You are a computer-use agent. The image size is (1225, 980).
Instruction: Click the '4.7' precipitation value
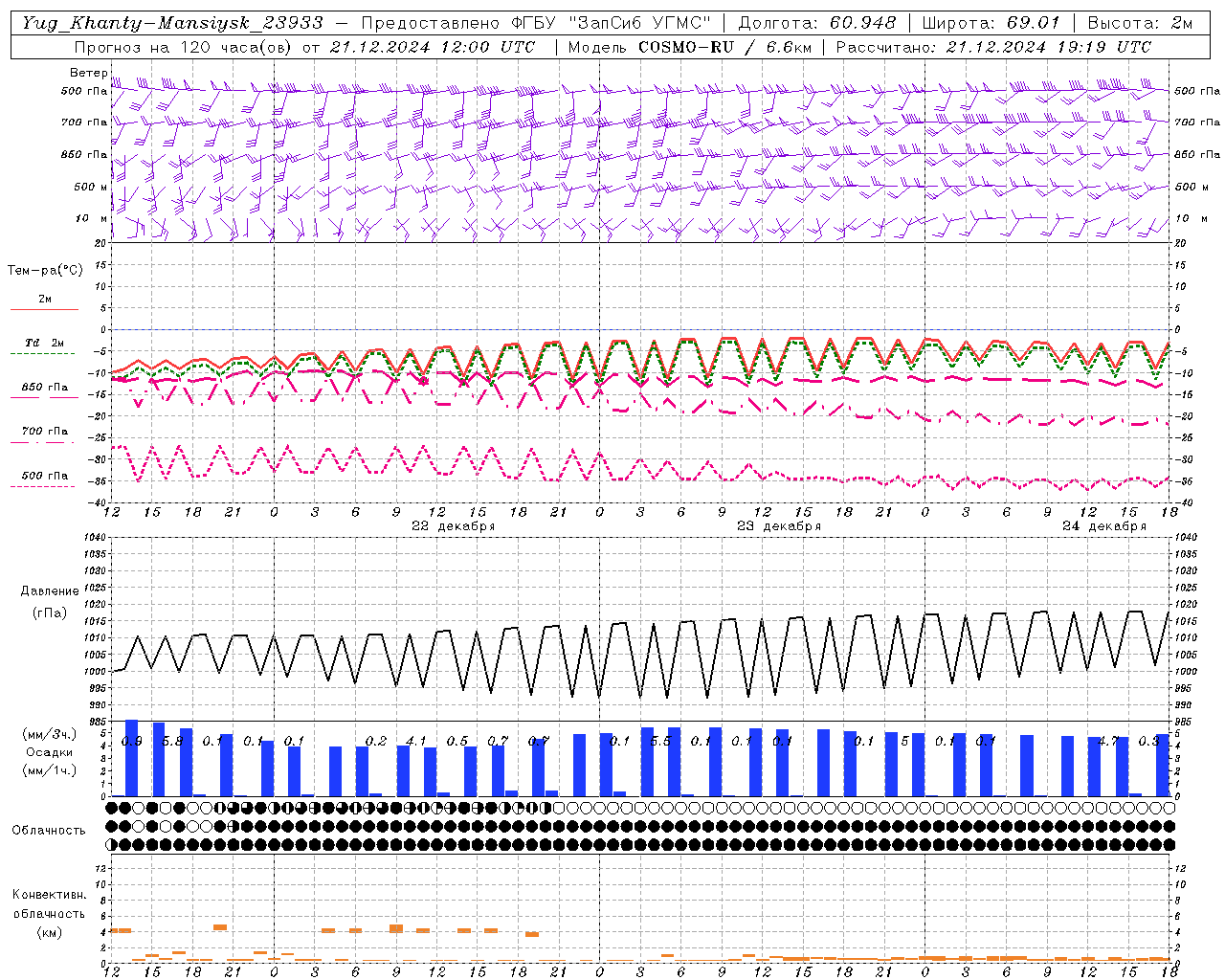[x=1108, y=741]
